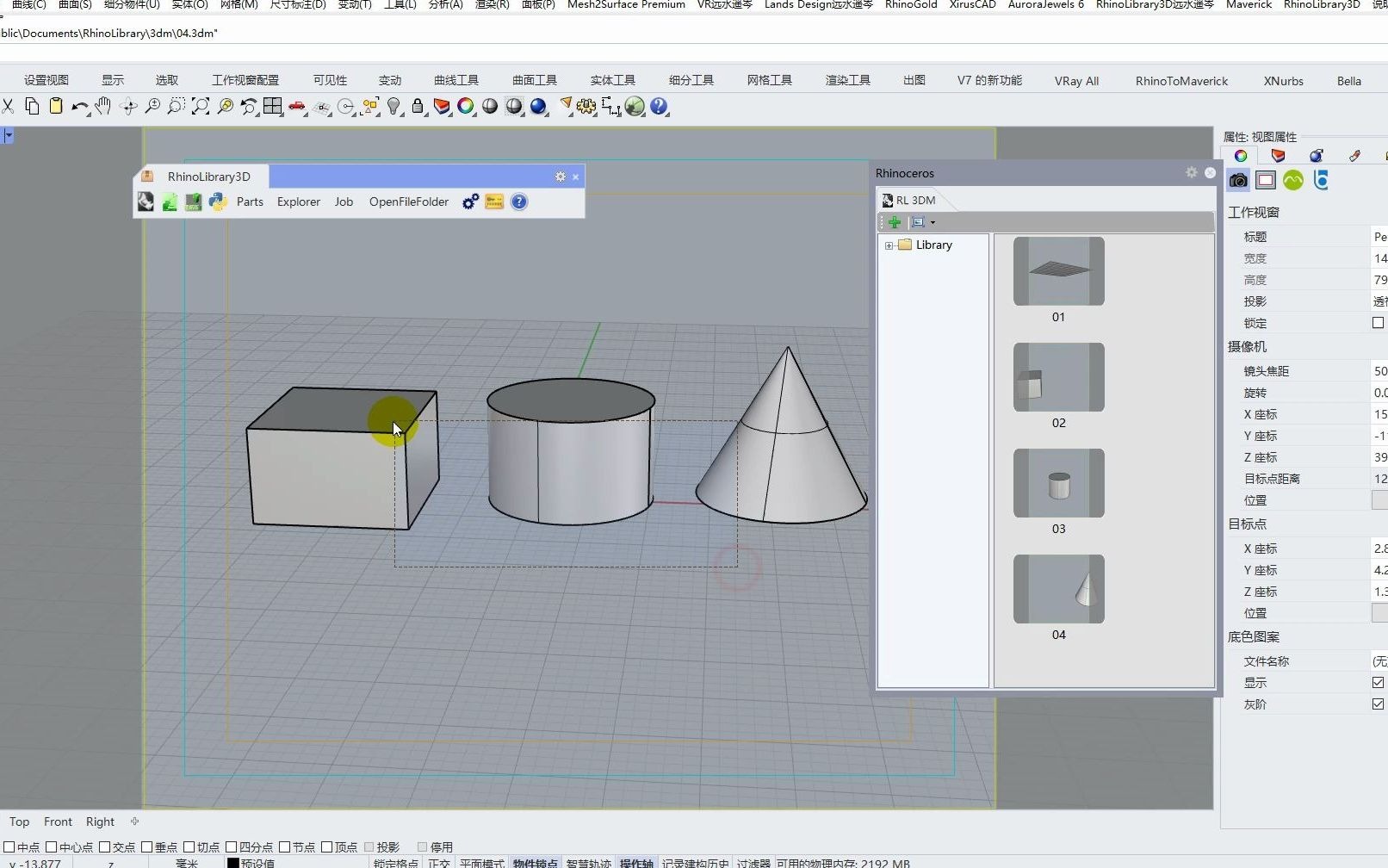Open the RL 3DM tab
The height and width of the screenshot is (868, 1388).
click(909, 200)
